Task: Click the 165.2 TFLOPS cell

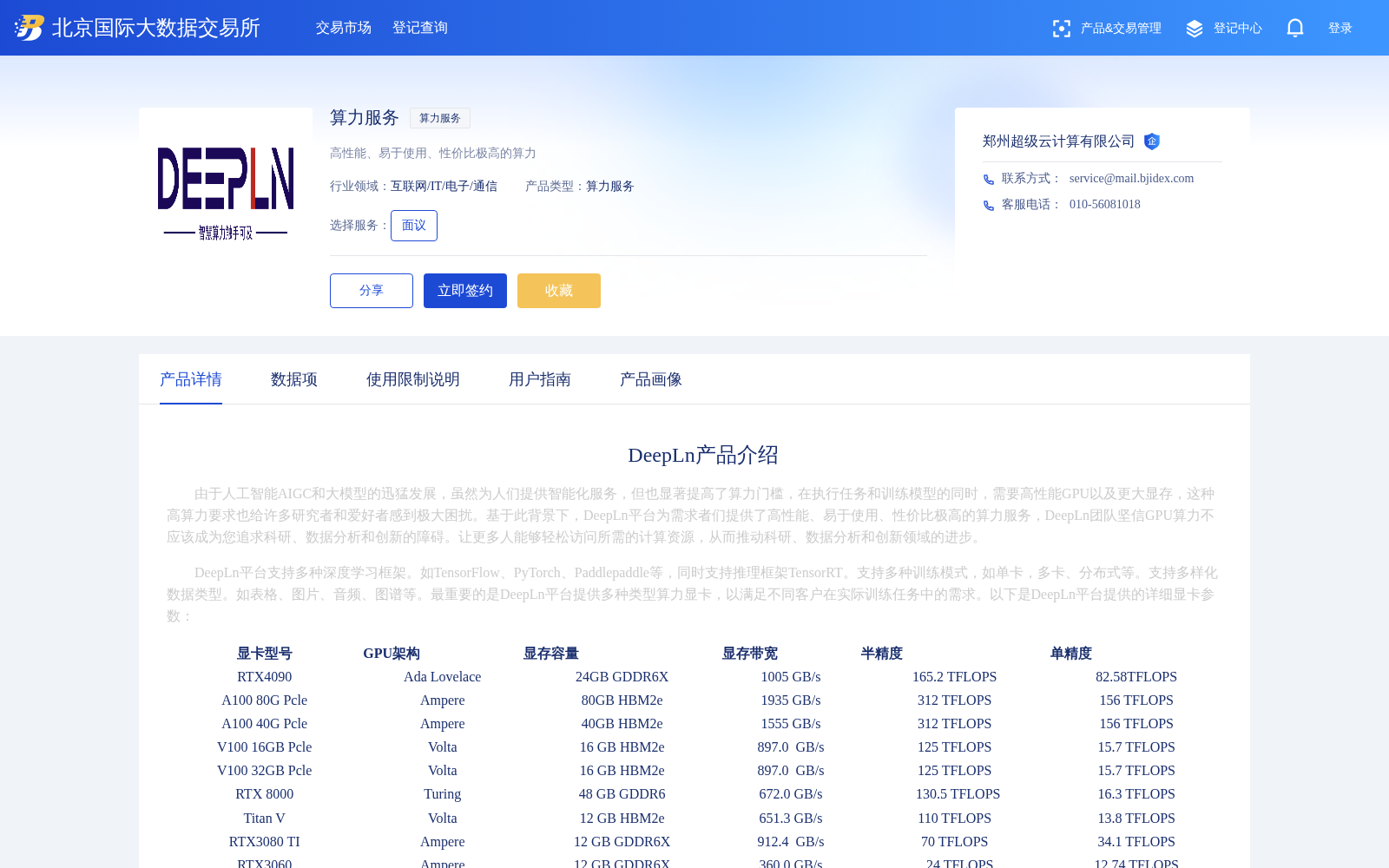Action: pos(955,677)
